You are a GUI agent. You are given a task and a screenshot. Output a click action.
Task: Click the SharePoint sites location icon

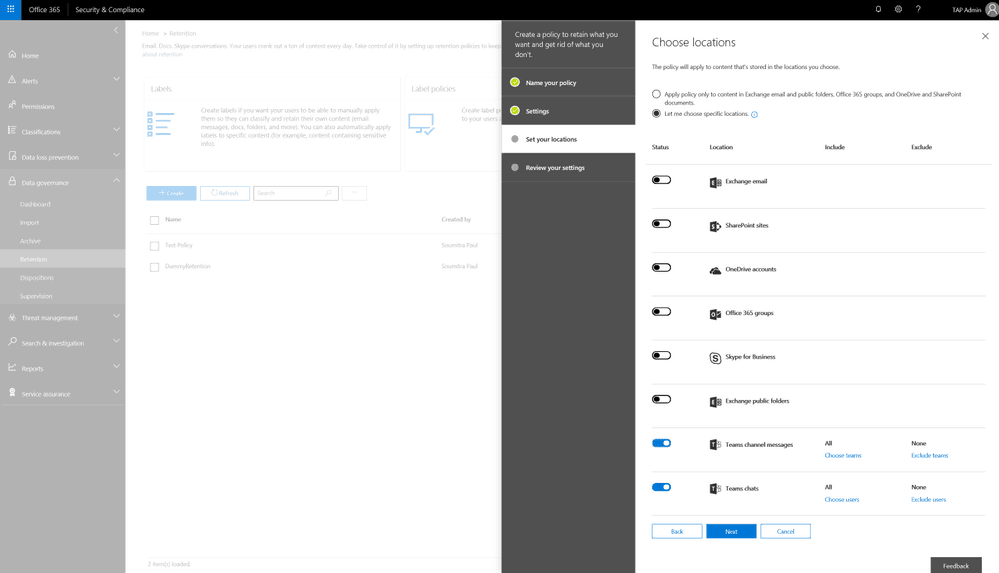(x=715, y=226)
